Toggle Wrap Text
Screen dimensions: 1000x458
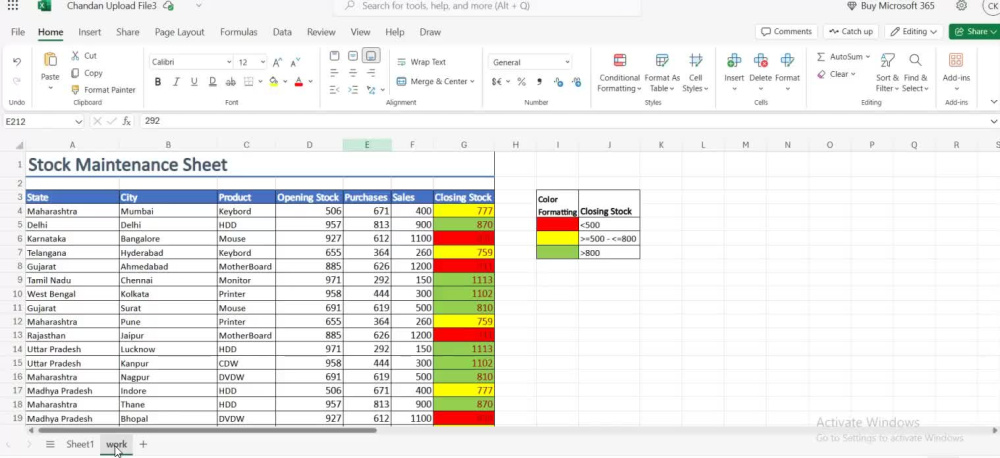[421, 62]
